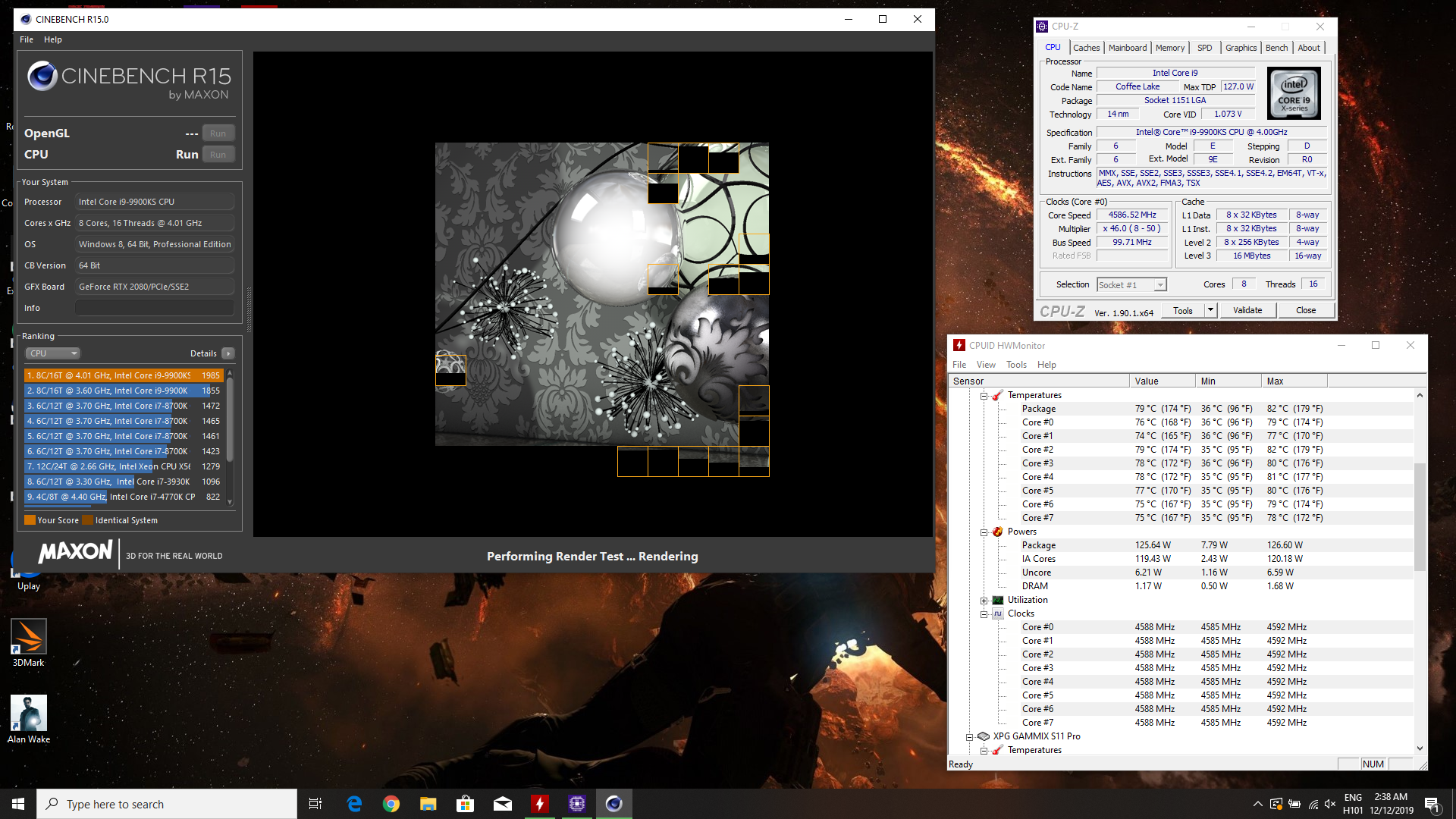Switch to the Mainboard tab in CPU-Z
Viewport: 1456px width, 819px height.
pyautogui.click(x=1127, y=48)
